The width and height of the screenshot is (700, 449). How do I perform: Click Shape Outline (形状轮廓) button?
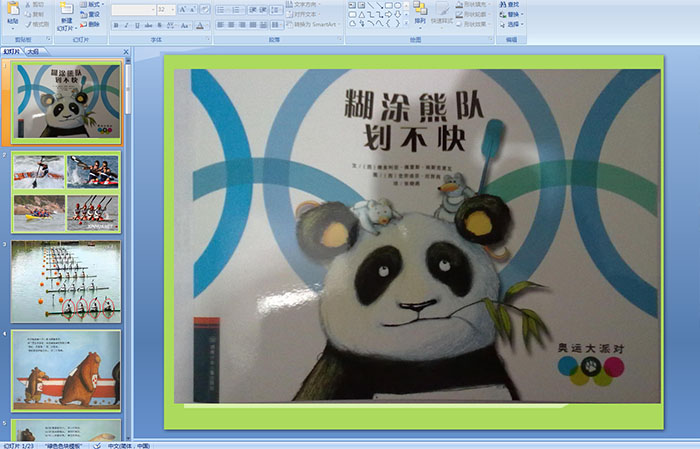(473, 14)
